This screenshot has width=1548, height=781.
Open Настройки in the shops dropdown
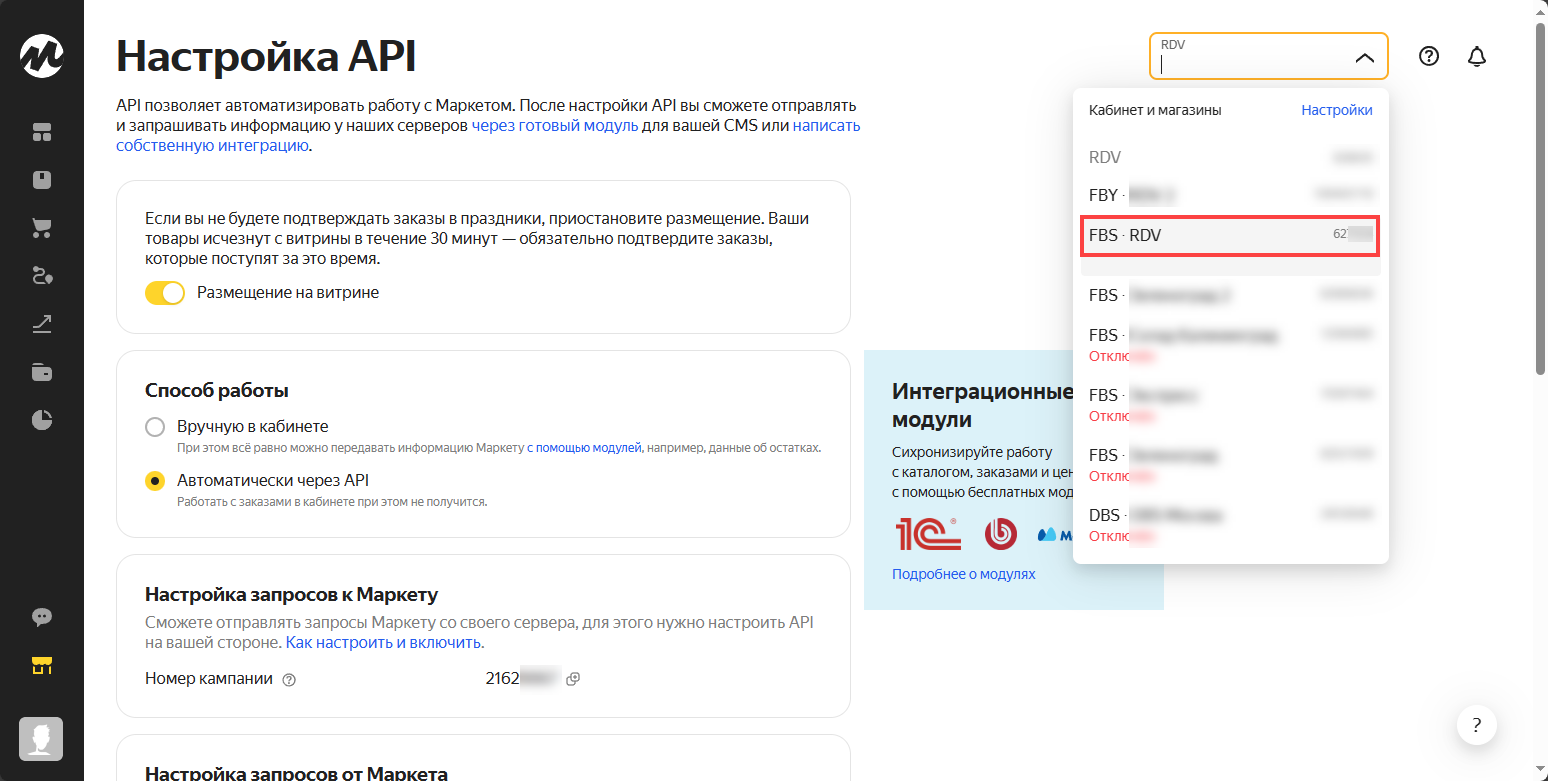pos(1337,110)
